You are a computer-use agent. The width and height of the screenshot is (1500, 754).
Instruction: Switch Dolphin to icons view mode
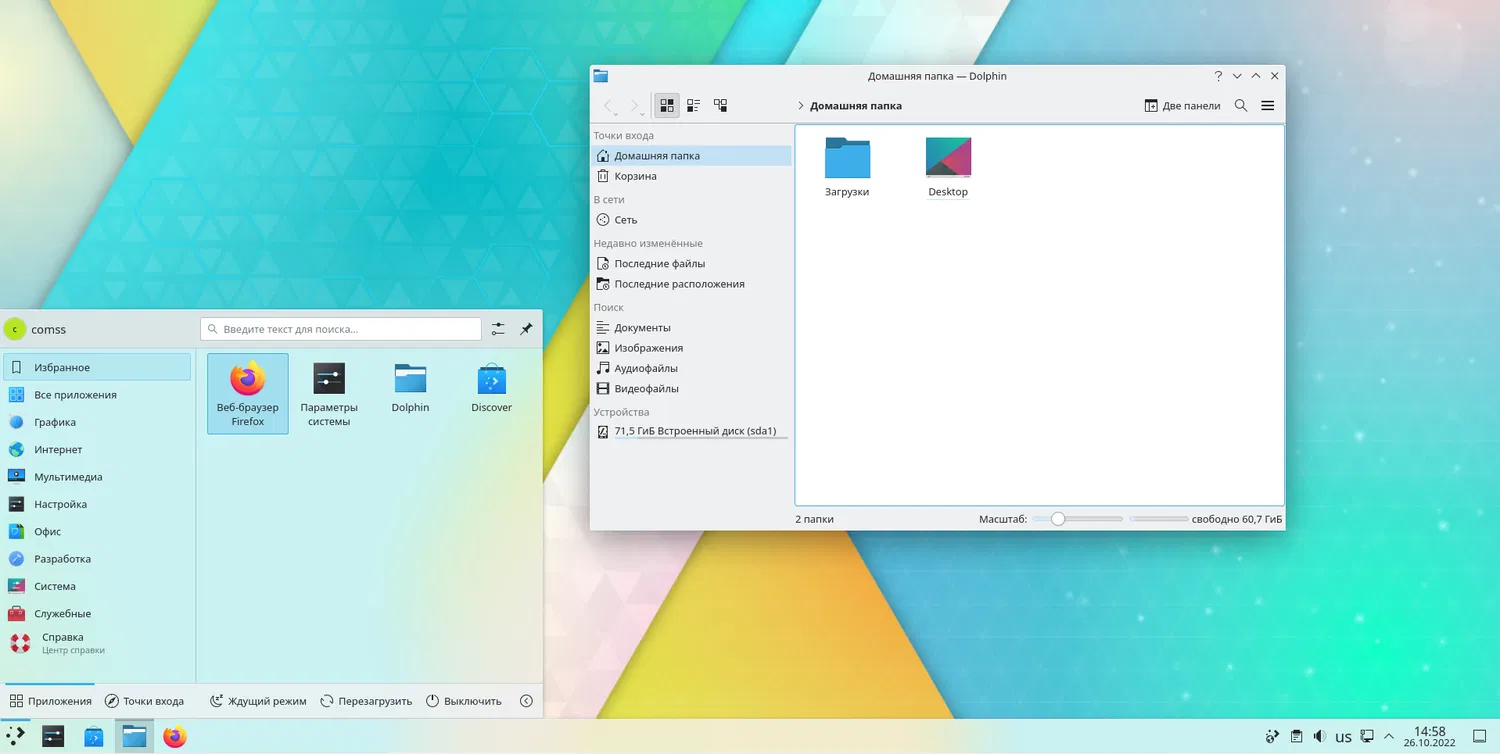point(667,105)
